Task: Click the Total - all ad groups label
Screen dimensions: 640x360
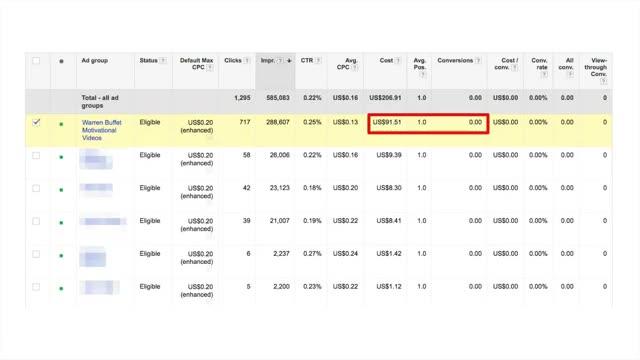Action: [100, 102]
